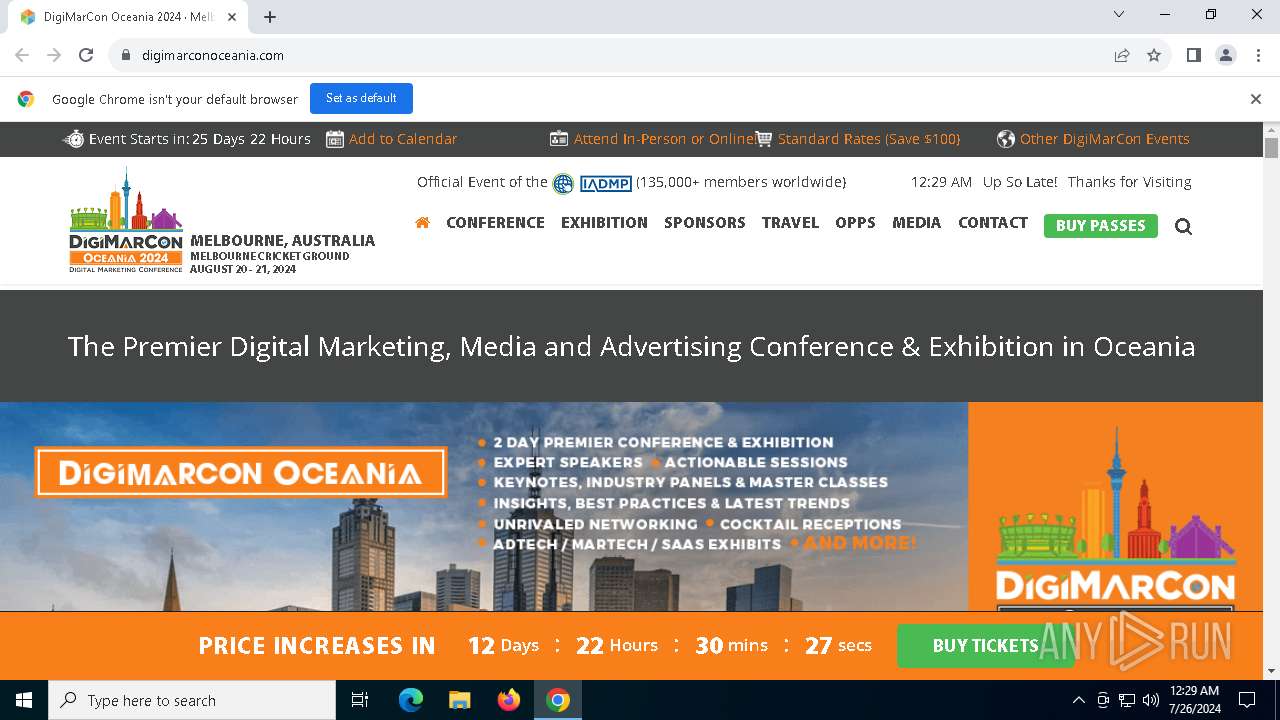
Task: Reload the page with the refresh icon
Action: pyautogui.click(x=86, y=55)
